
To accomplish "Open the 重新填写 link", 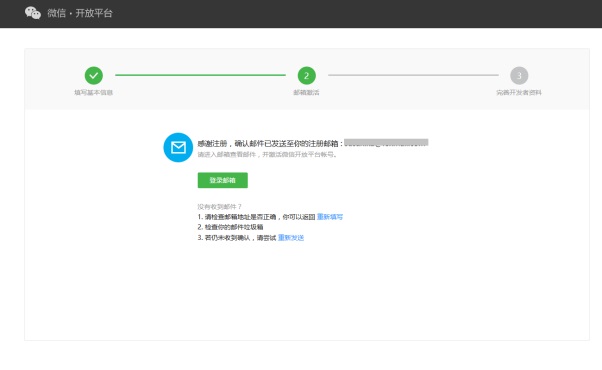I will click(330, 217).
